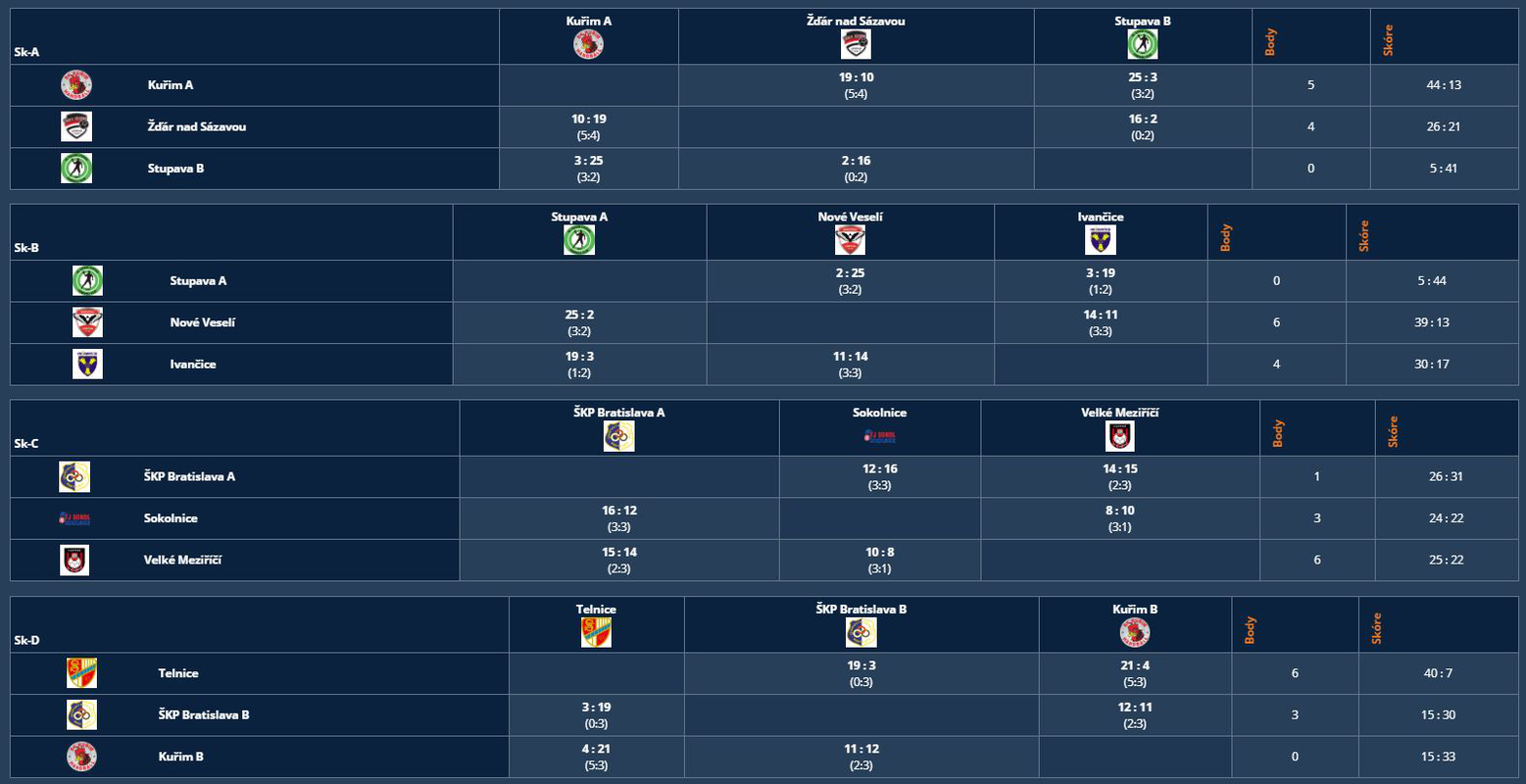Select the Stupava B logo in the column header

(x=1142, y=44)
